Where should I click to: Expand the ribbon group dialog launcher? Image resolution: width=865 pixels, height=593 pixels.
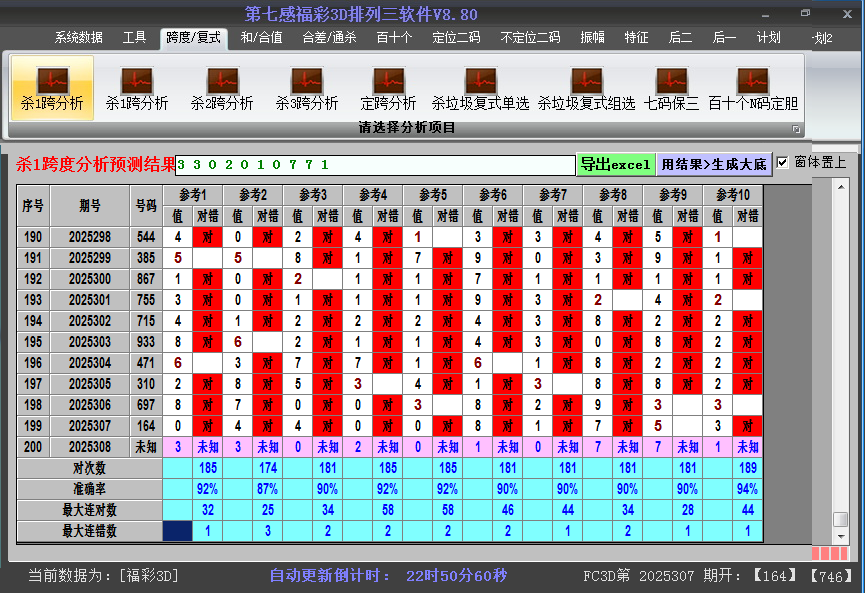coord(797,129)
